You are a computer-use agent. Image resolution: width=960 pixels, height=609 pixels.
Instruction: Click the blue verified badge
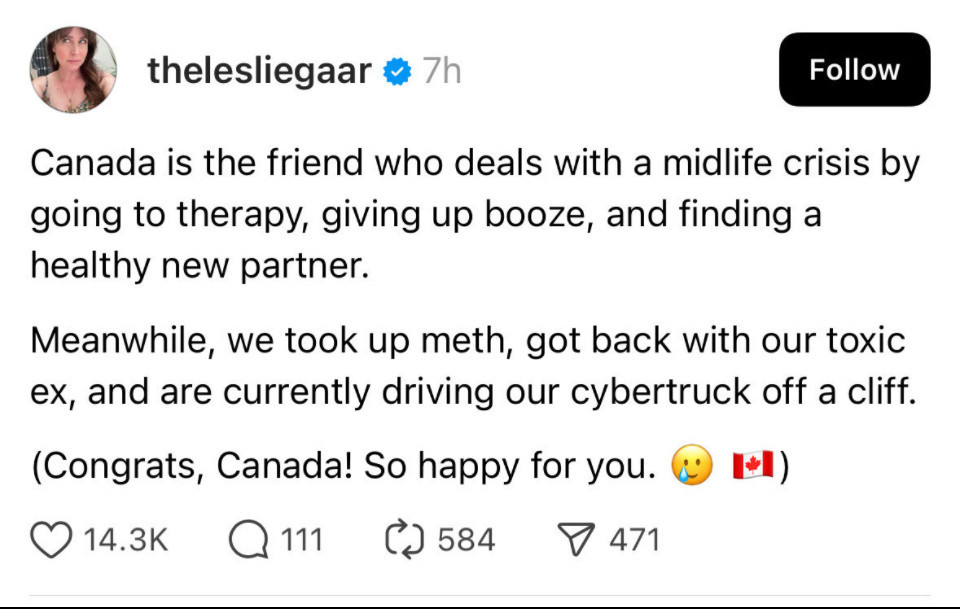coord(397,72)
